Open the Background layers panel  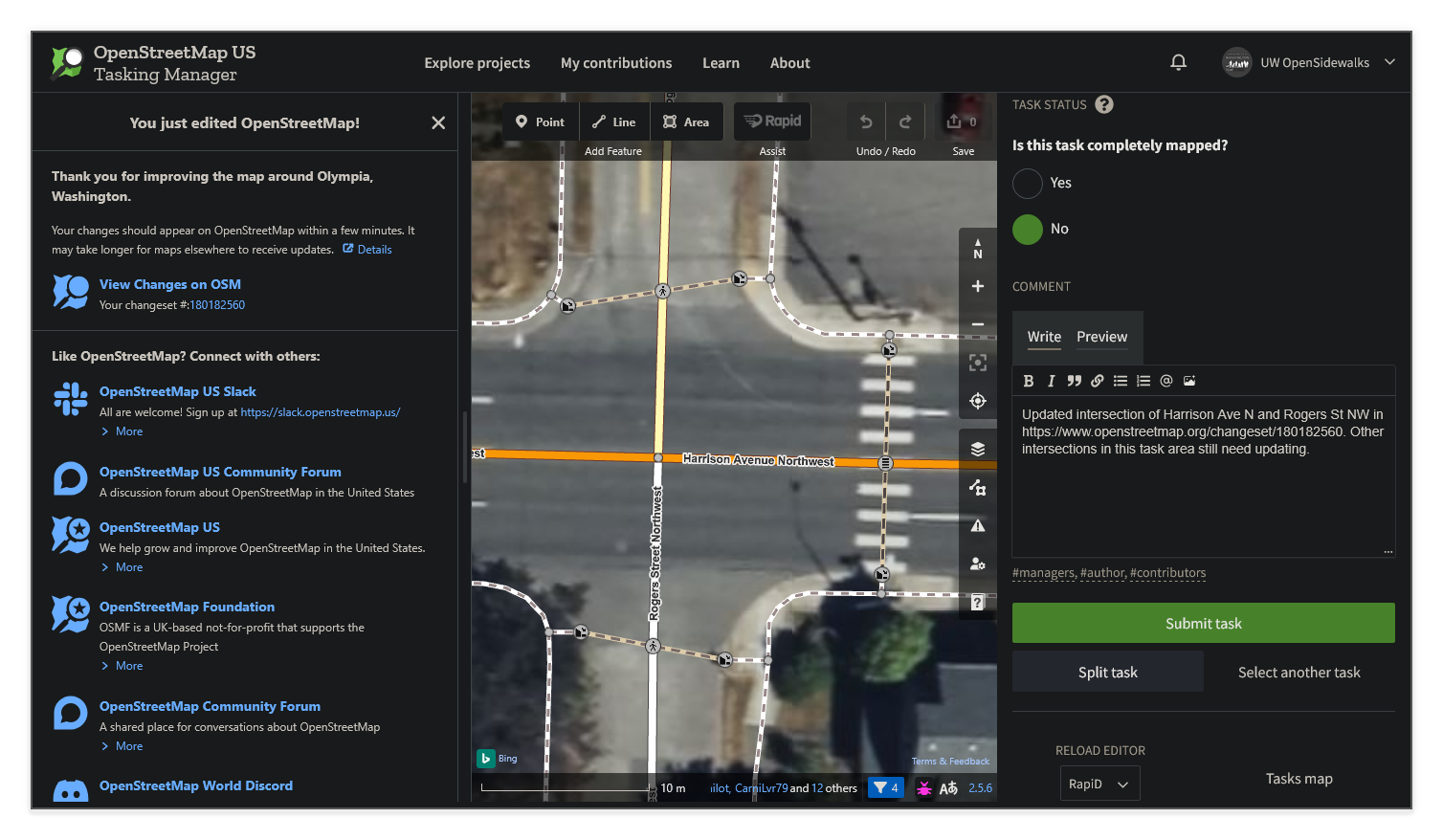click(x=977, y=448)
